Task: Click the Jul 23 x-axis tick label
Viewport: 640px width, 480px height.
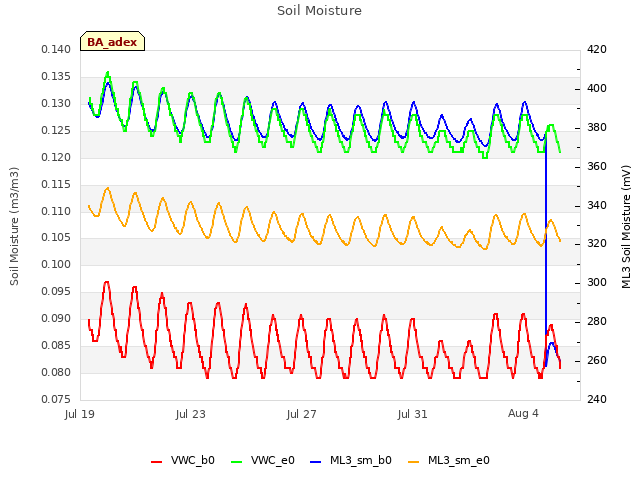Action: (x=191, y=414)
